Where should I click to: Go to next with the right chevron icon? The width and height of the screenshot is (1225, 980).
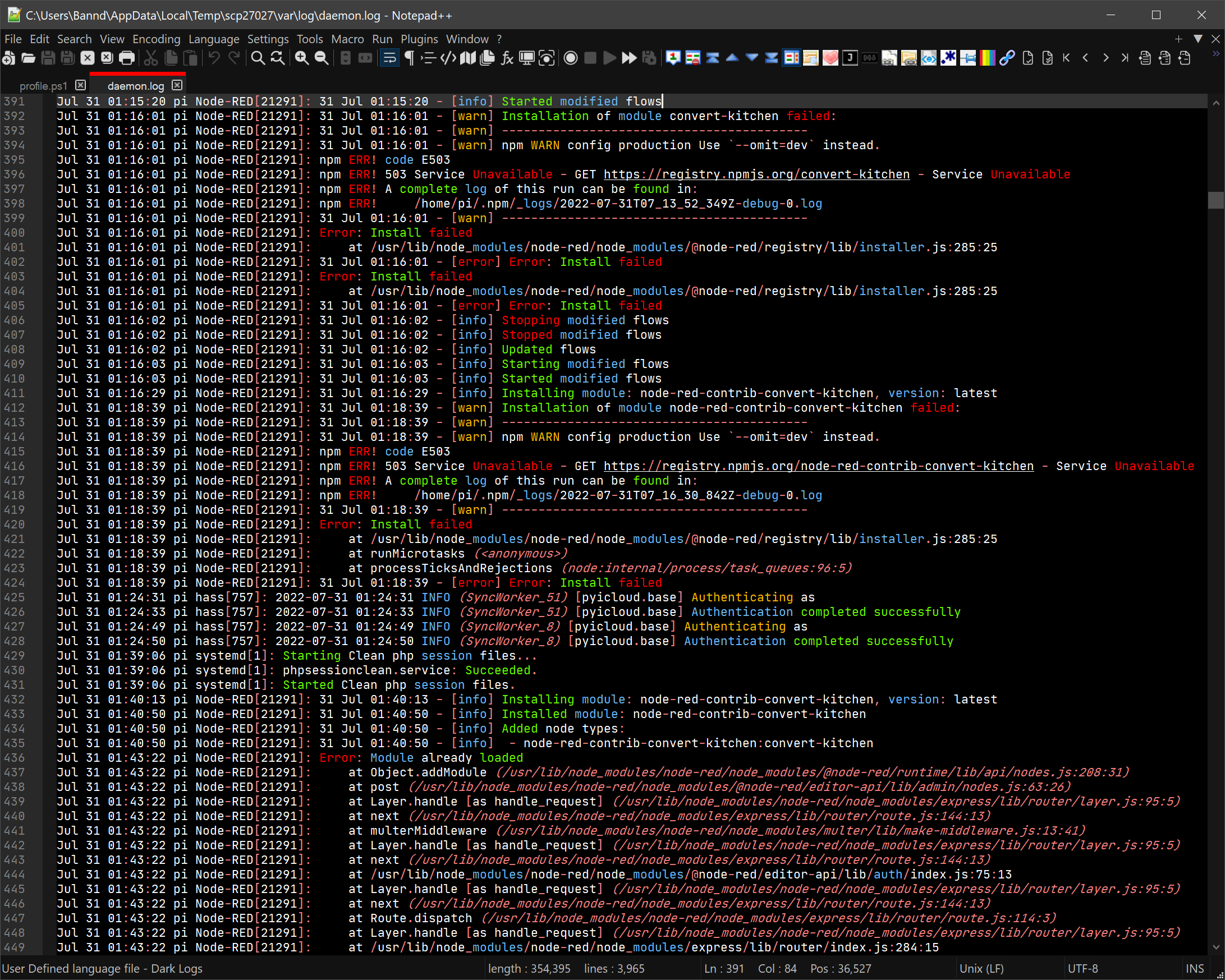coord(1105,58)
